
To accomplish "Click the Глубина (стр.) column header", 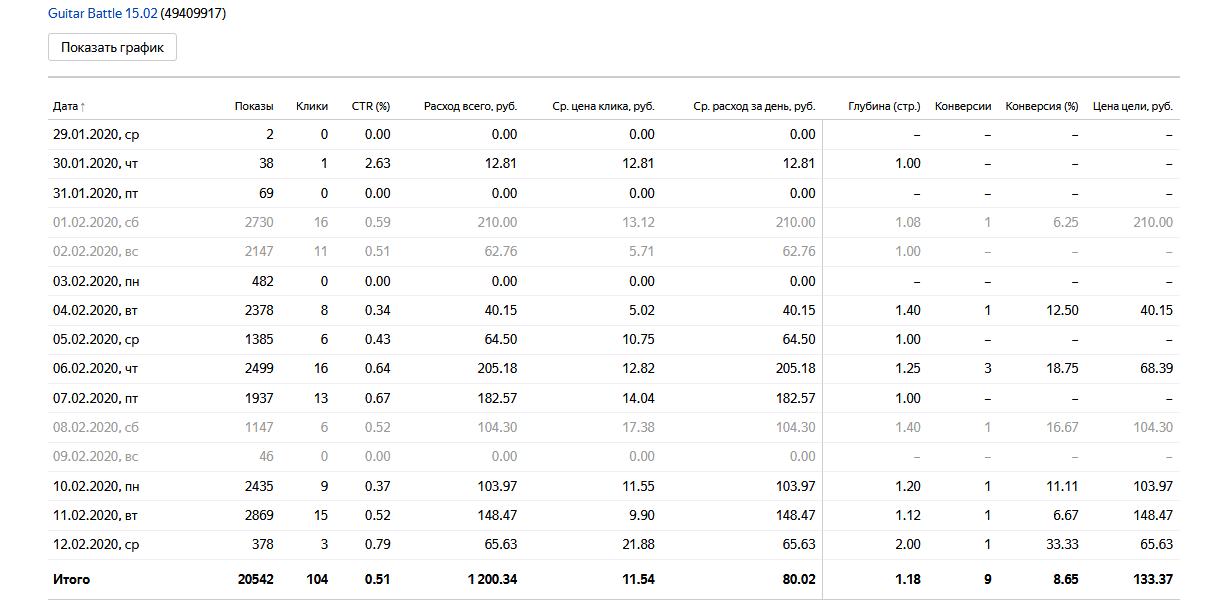I will (884, 106).
